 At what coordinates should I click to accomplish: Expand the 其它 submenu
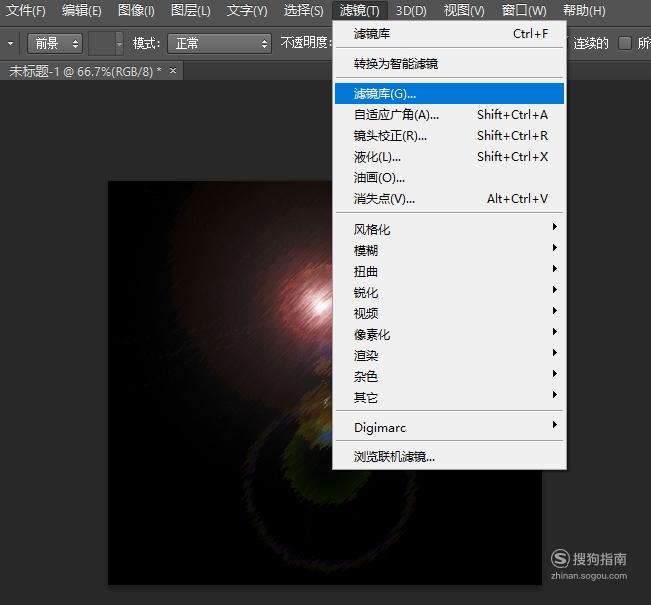click(x=450, y=397)
